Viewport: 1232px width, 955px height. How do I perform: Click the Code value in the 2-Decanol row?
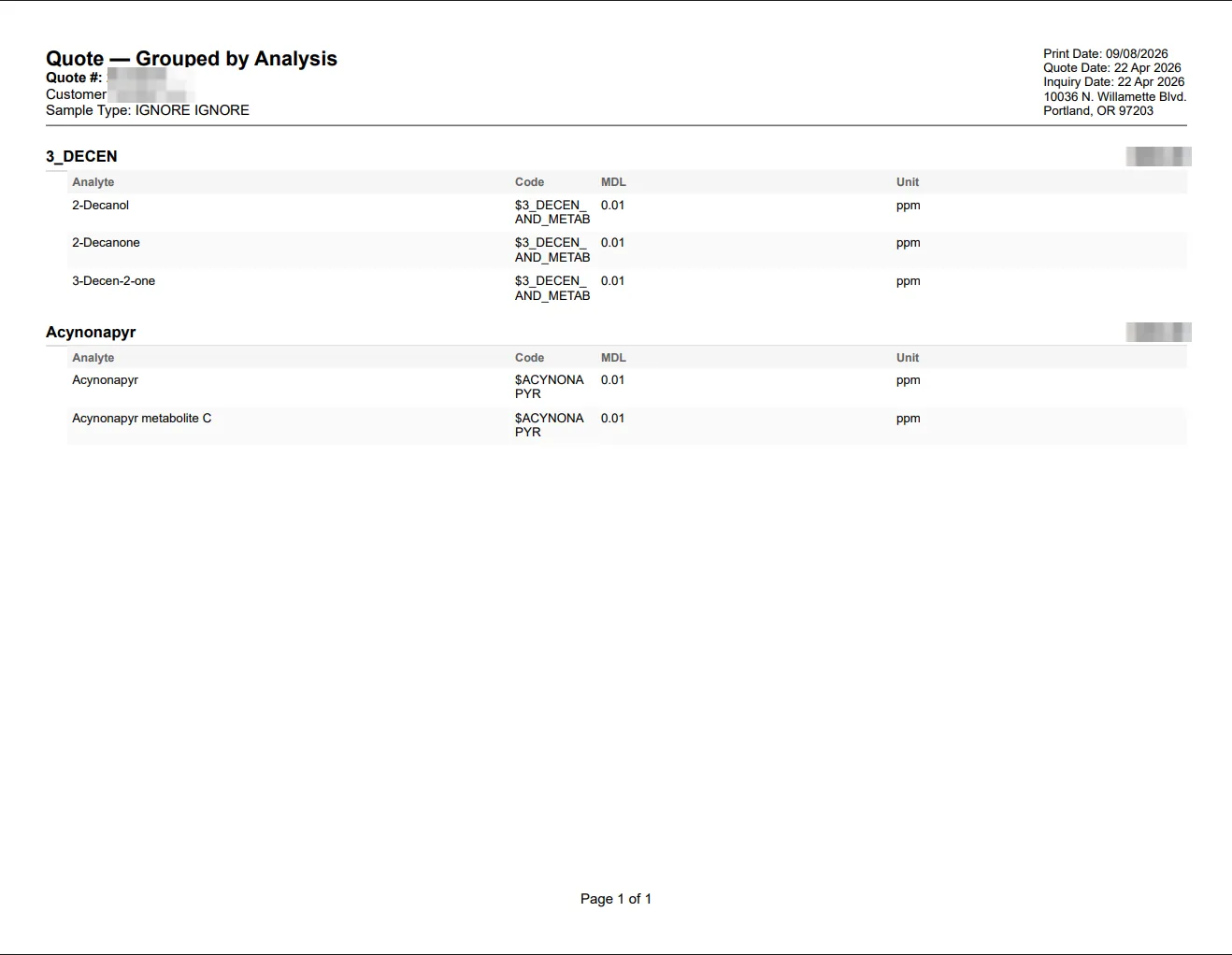coord(552,212)
